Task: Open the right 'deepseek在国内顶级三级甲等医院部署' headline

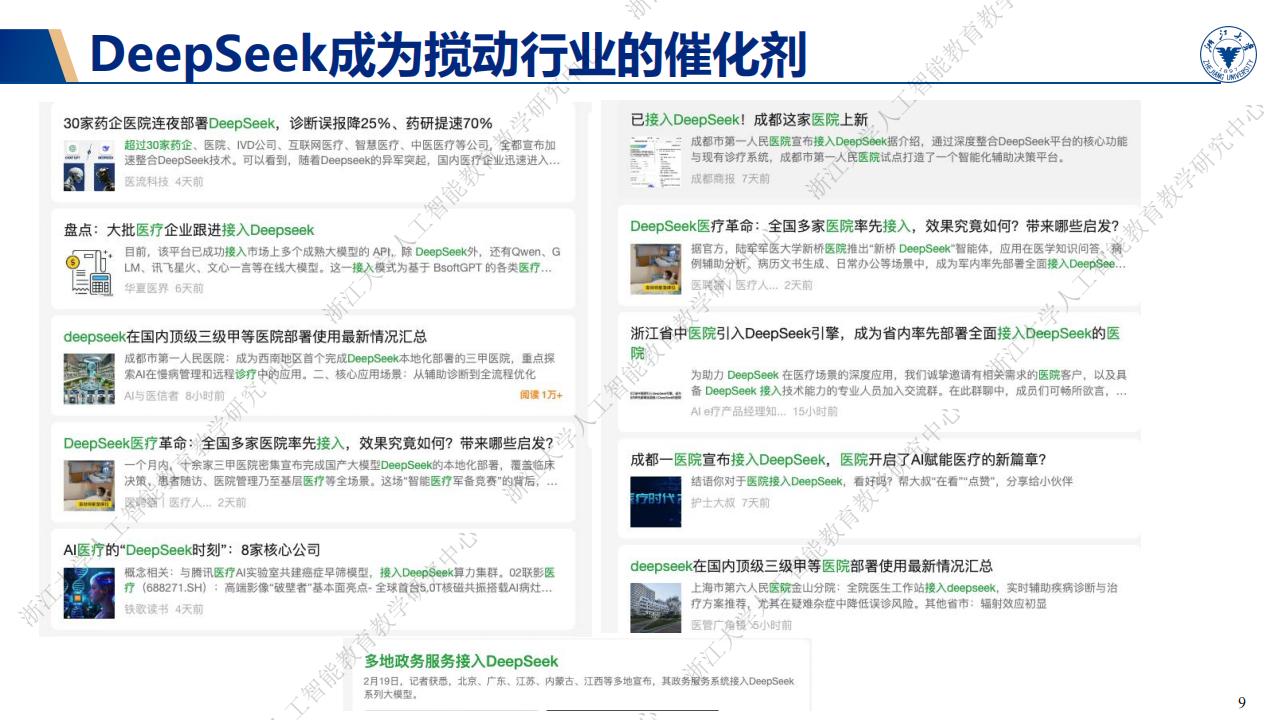Action: [x=811, y=566]
